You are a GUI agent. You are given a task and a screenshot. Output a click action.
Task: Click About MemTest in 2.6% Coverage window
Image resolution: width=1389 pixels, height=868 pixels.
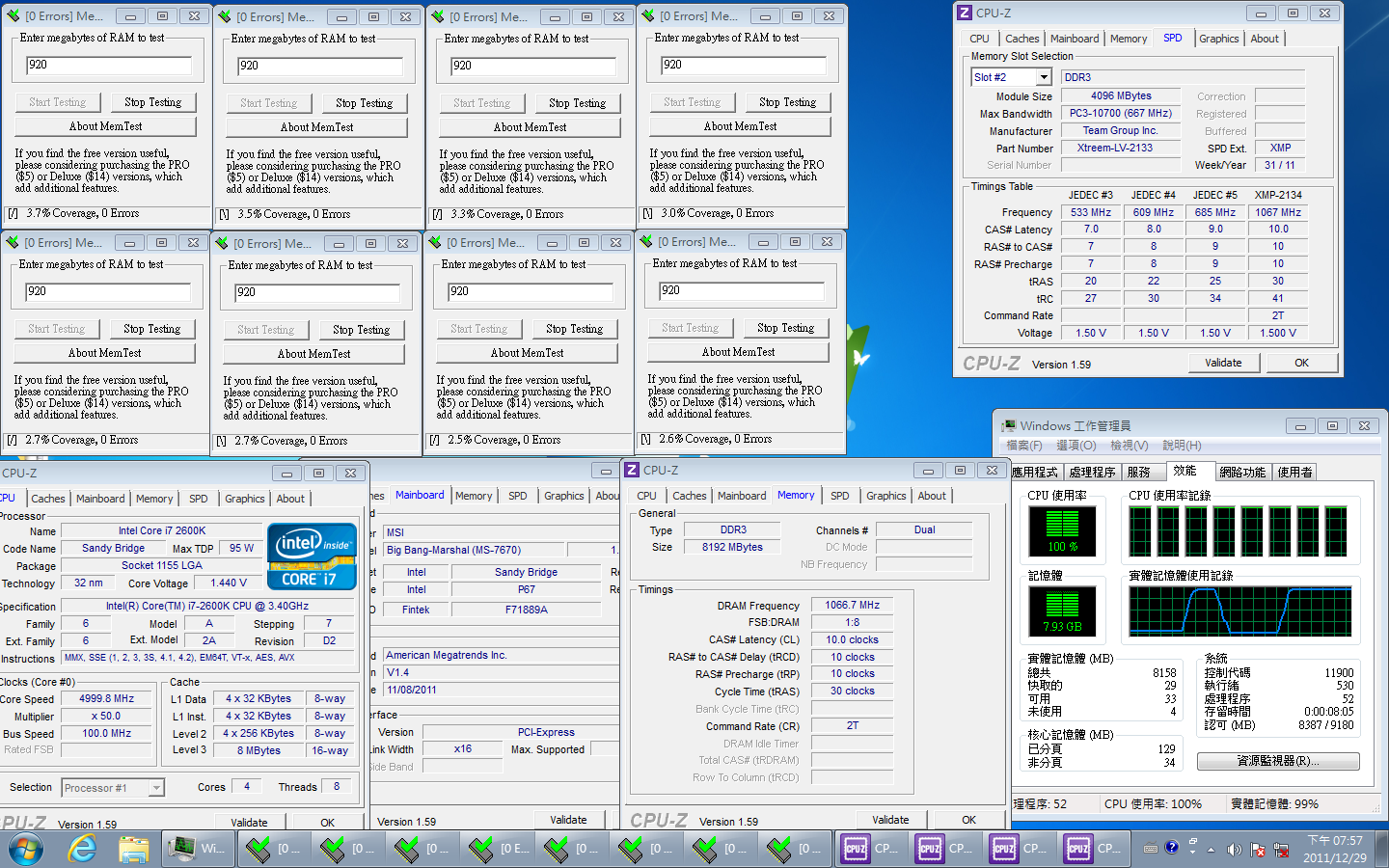[738, 352]
